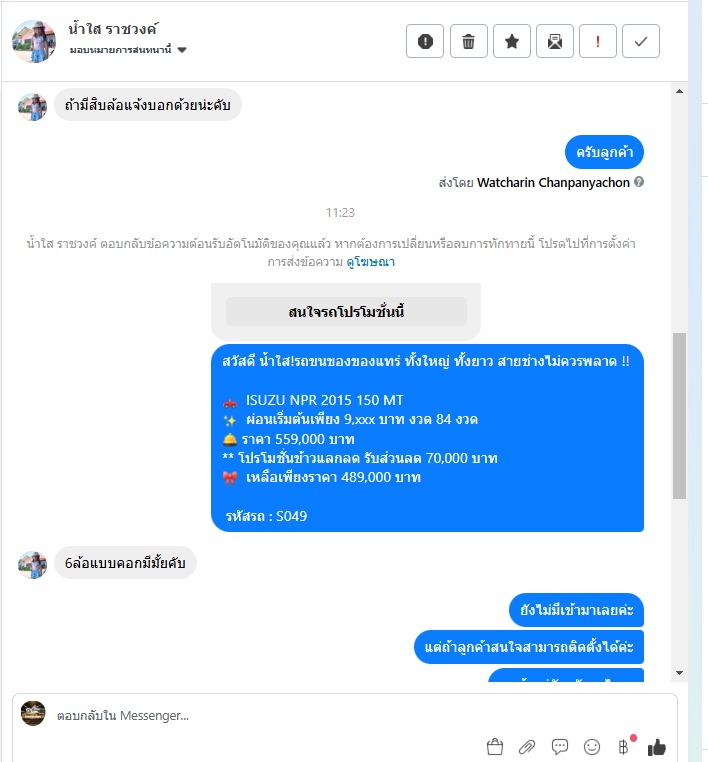This screenshot has height=762, width=708.
Task: Click the baht payment request icon
Action: (x=624, y=746)
